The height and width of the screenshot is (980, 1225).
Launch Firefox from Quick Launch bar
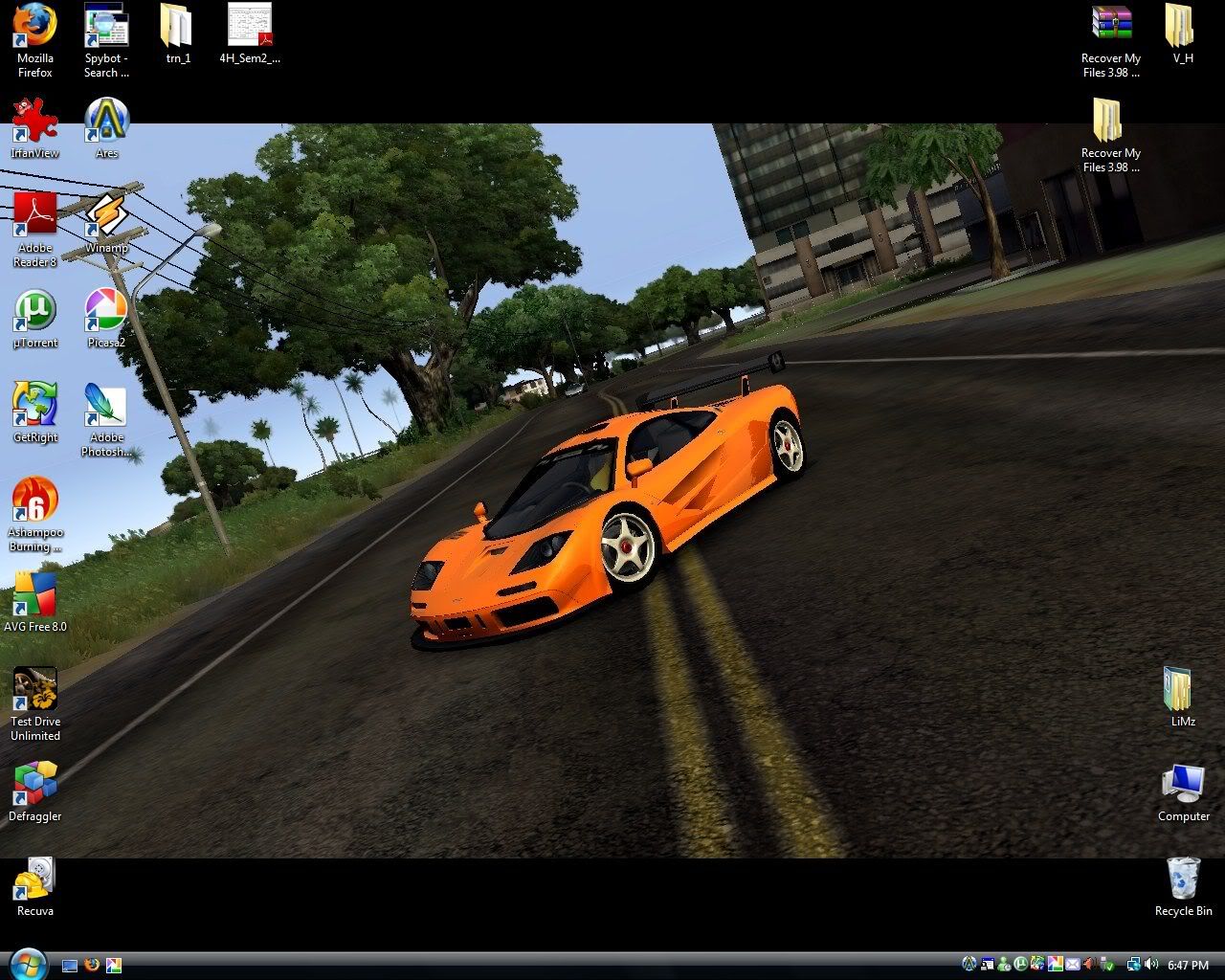pos(92,966)
